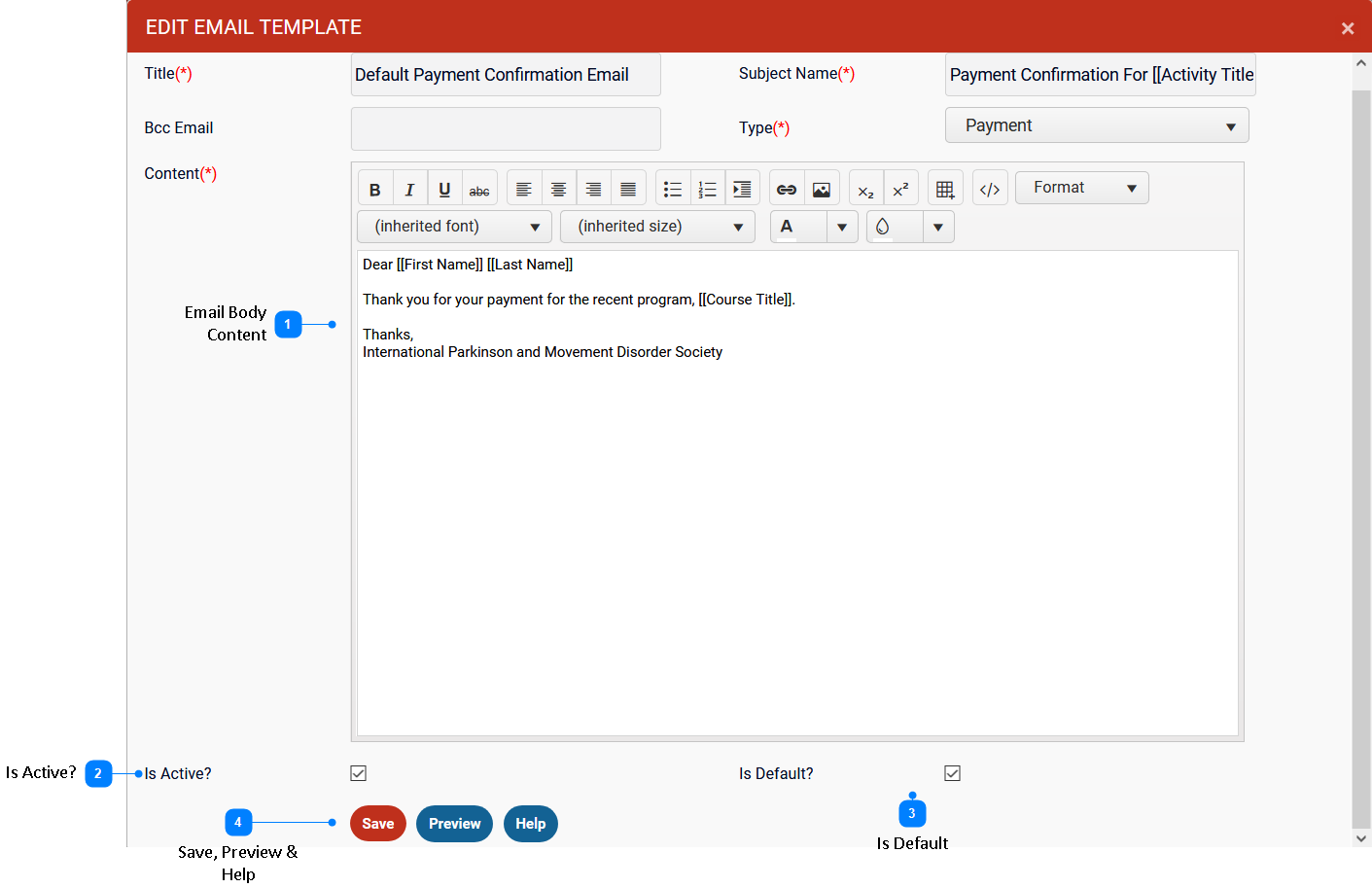The width and height of the screenshot is (1372, 888).
Task: Uncheck the Is Active checkbox
Action: pyautogui.click(x=359, y=773)
